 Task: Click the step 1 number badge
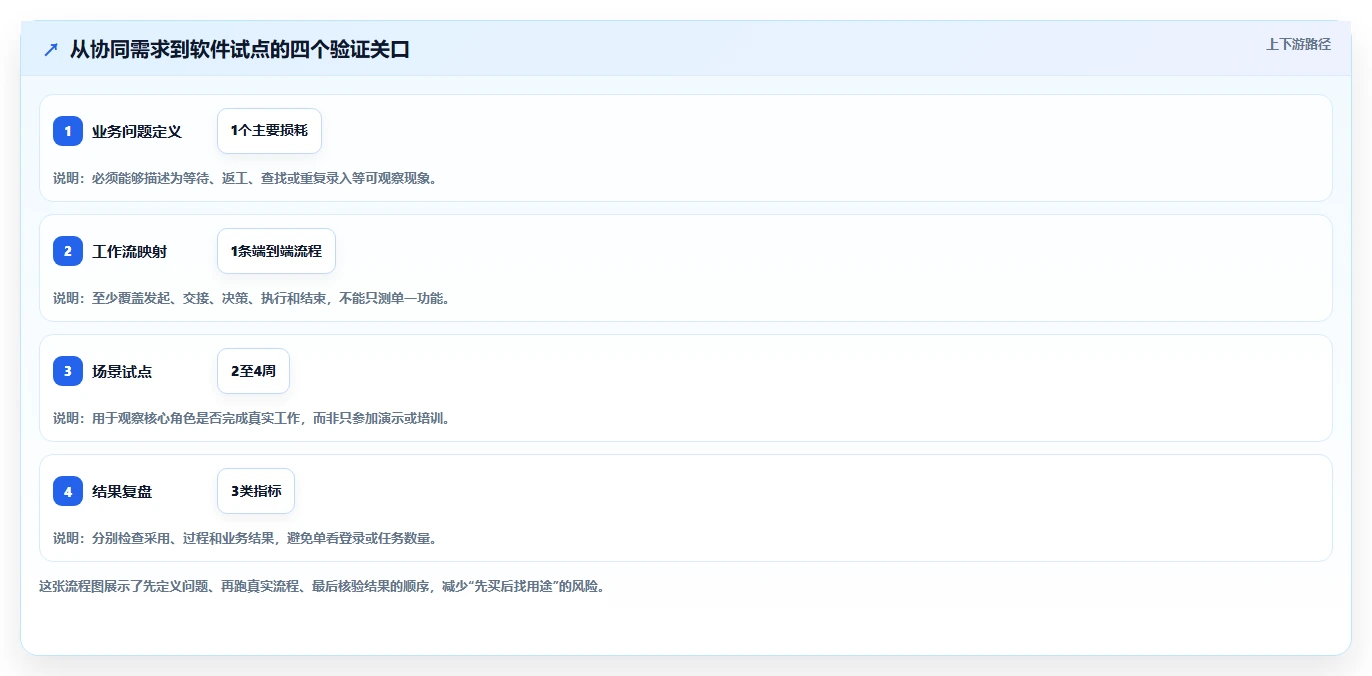click(68, 131)
